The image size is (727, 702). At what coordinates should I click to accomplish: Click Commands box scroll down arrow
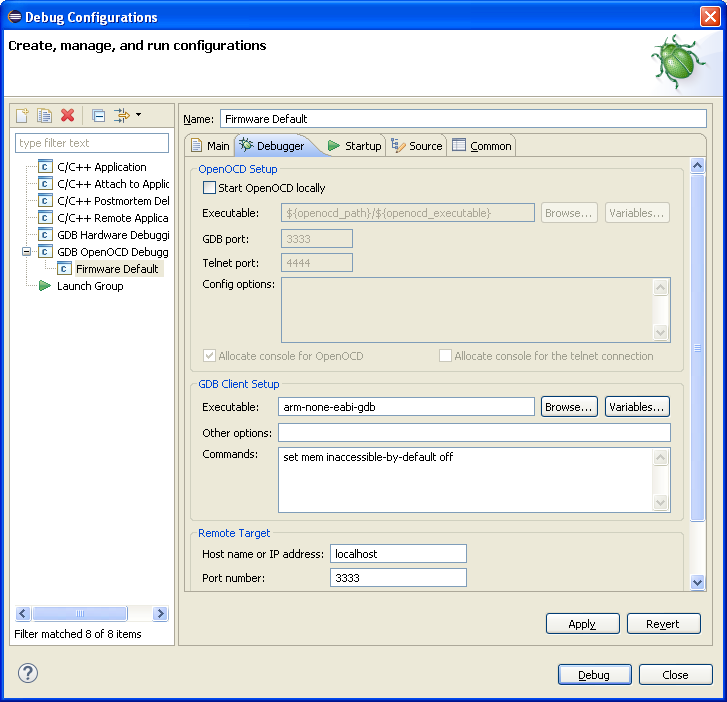(661, 502)
